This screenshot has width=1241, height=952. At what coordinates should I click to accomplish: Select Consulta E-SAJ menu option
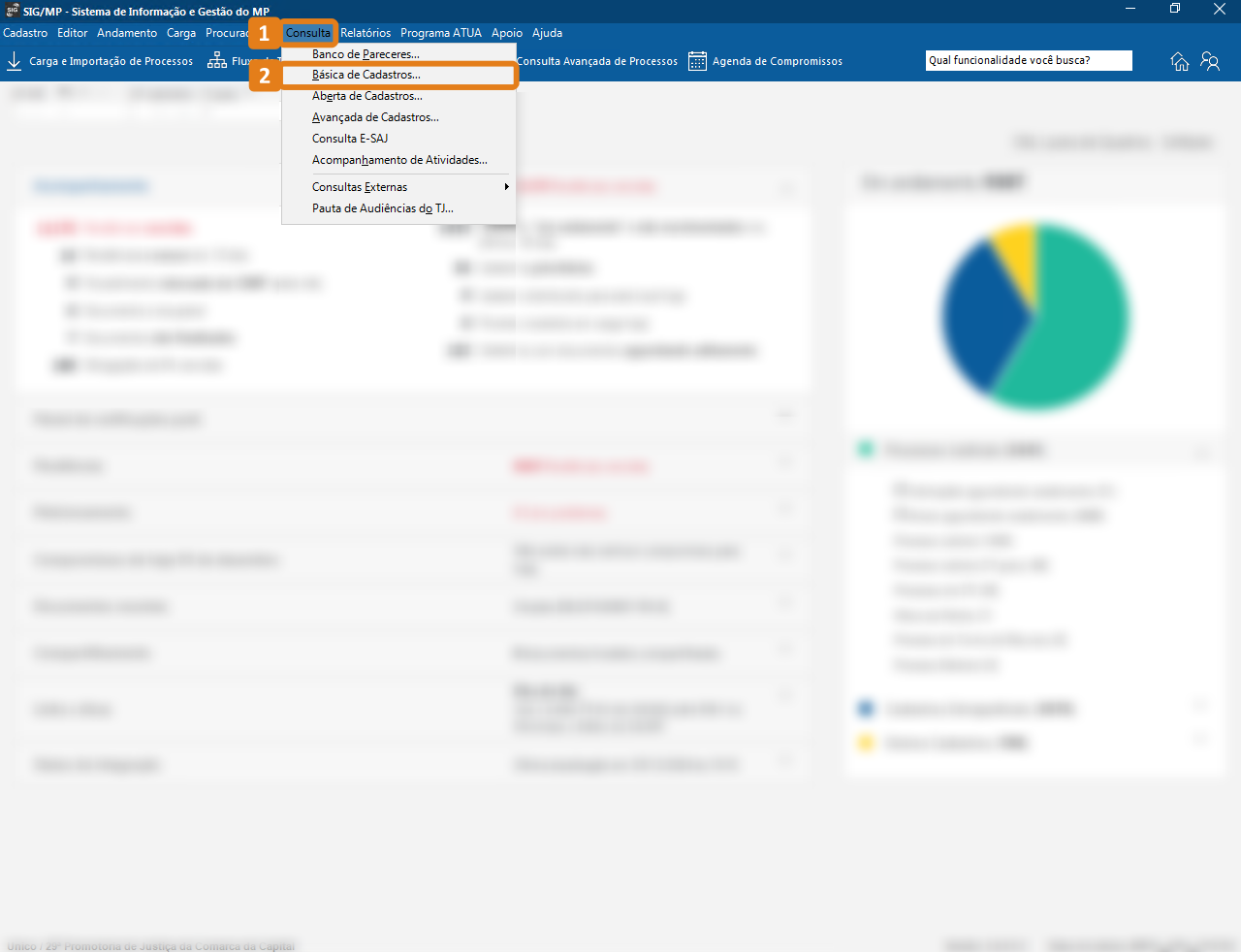pos(350,139)
